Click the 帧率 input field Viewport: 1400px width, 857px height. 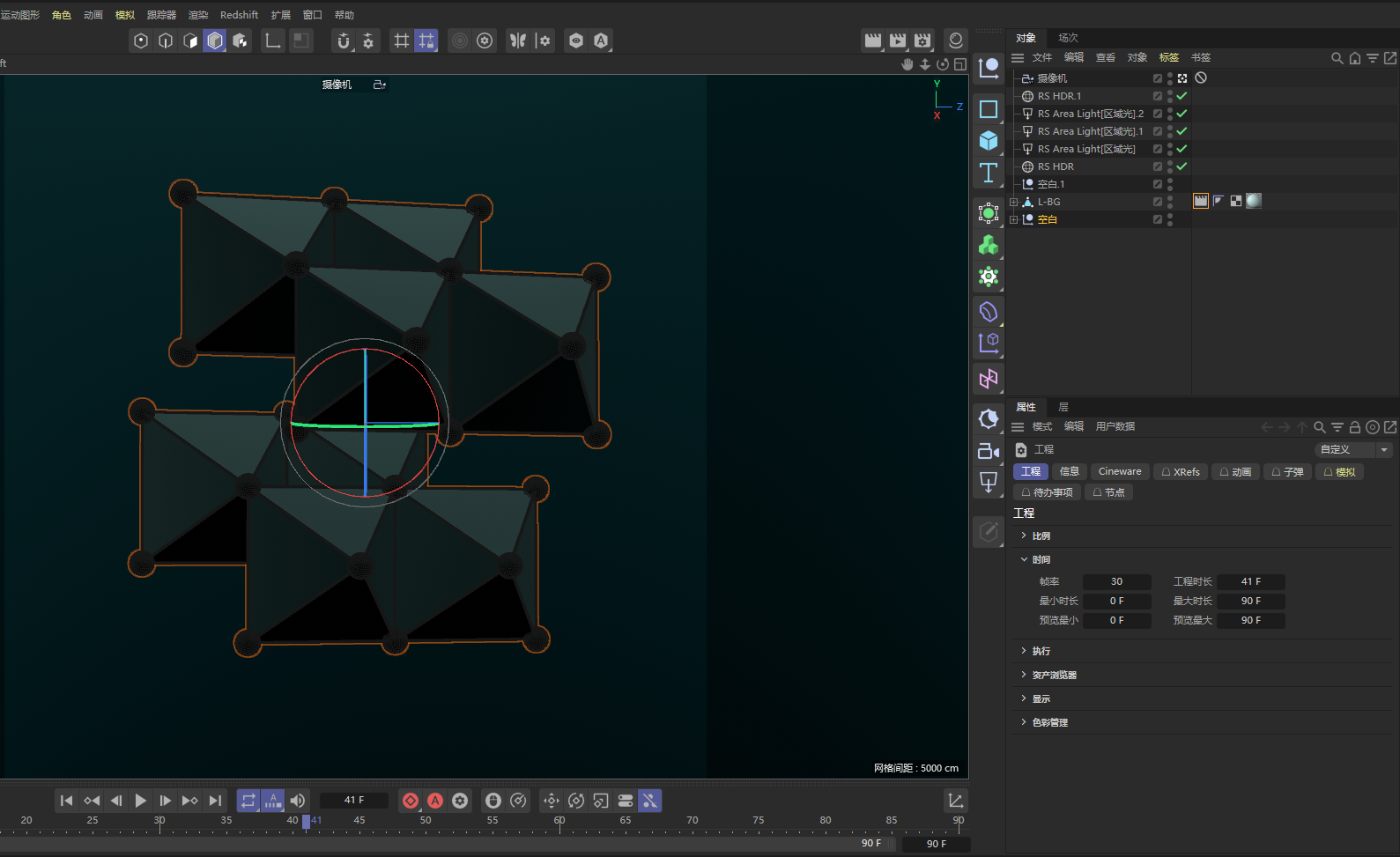click(x=1116, y=581)
